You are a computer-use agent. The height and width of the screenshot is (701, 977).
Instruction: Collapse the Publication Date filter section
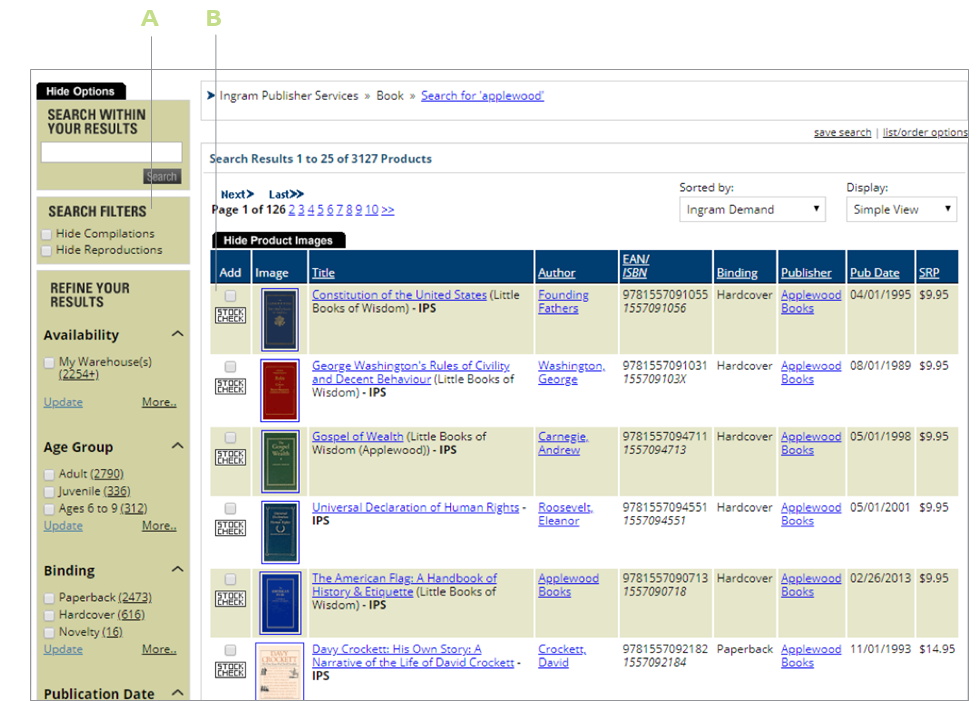click(x=178, y=692)
